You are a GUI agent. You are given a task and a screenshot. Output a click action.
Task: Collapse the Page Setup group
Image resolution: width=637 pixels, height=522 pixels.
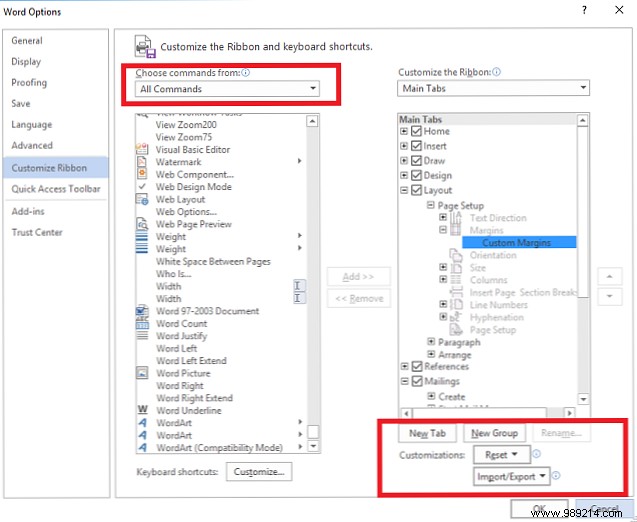pos(431,205)
